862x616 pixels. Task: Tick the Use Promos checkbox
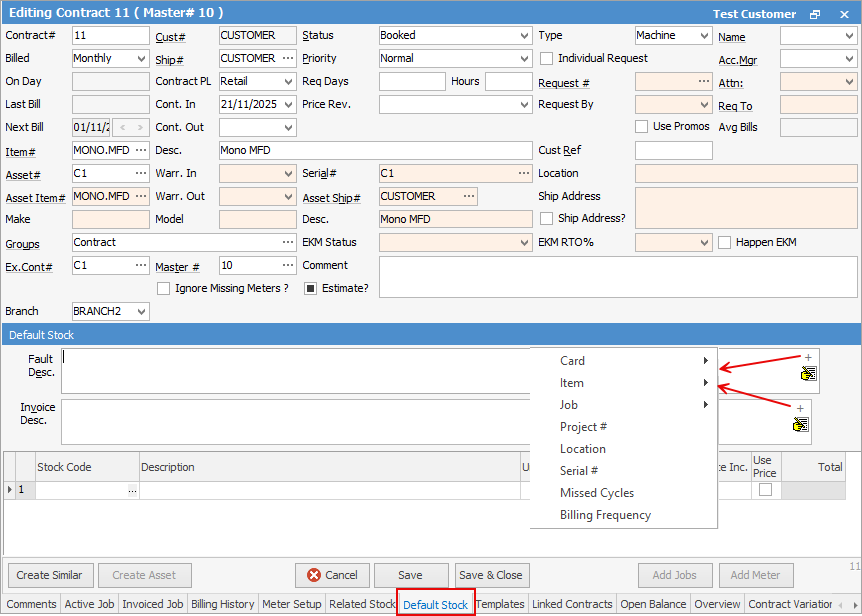click(641, 126)
